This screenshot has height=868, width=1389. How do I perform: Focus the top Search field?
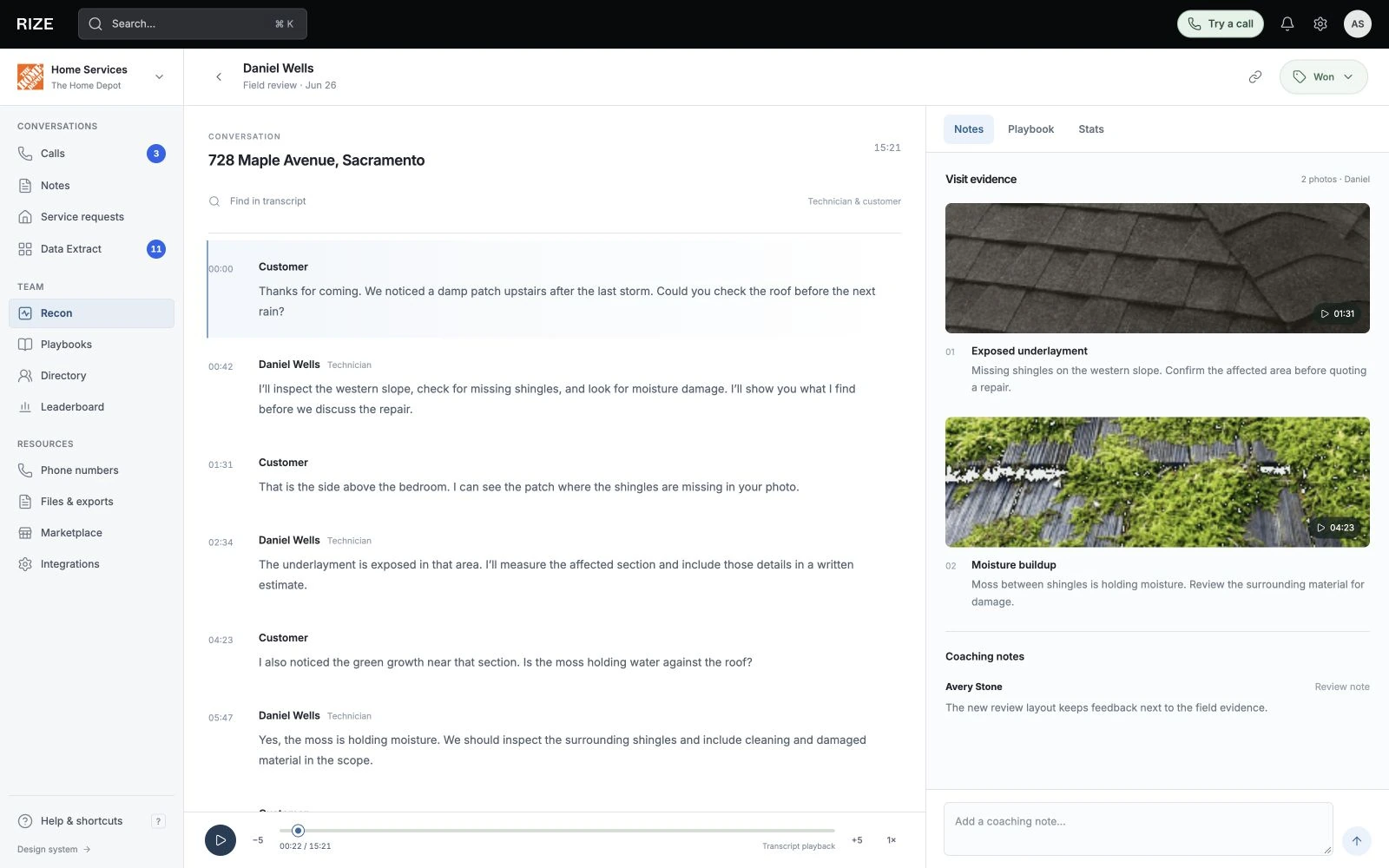[x=193, y=24]
